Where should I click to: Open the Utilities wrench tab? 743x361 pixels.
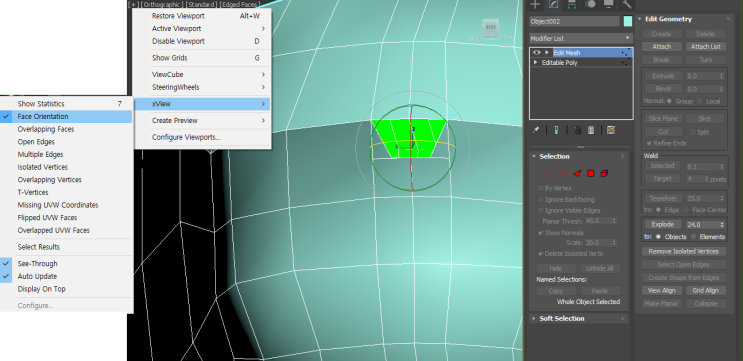coord(626,4)
